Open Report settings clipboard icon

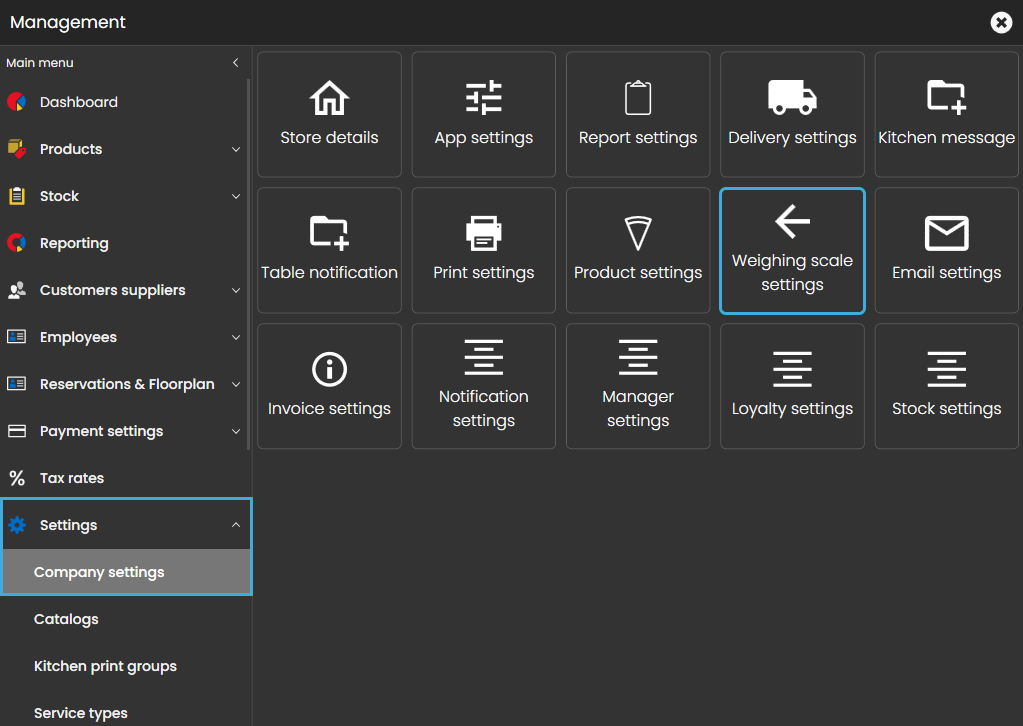click(x=638, y=98)
